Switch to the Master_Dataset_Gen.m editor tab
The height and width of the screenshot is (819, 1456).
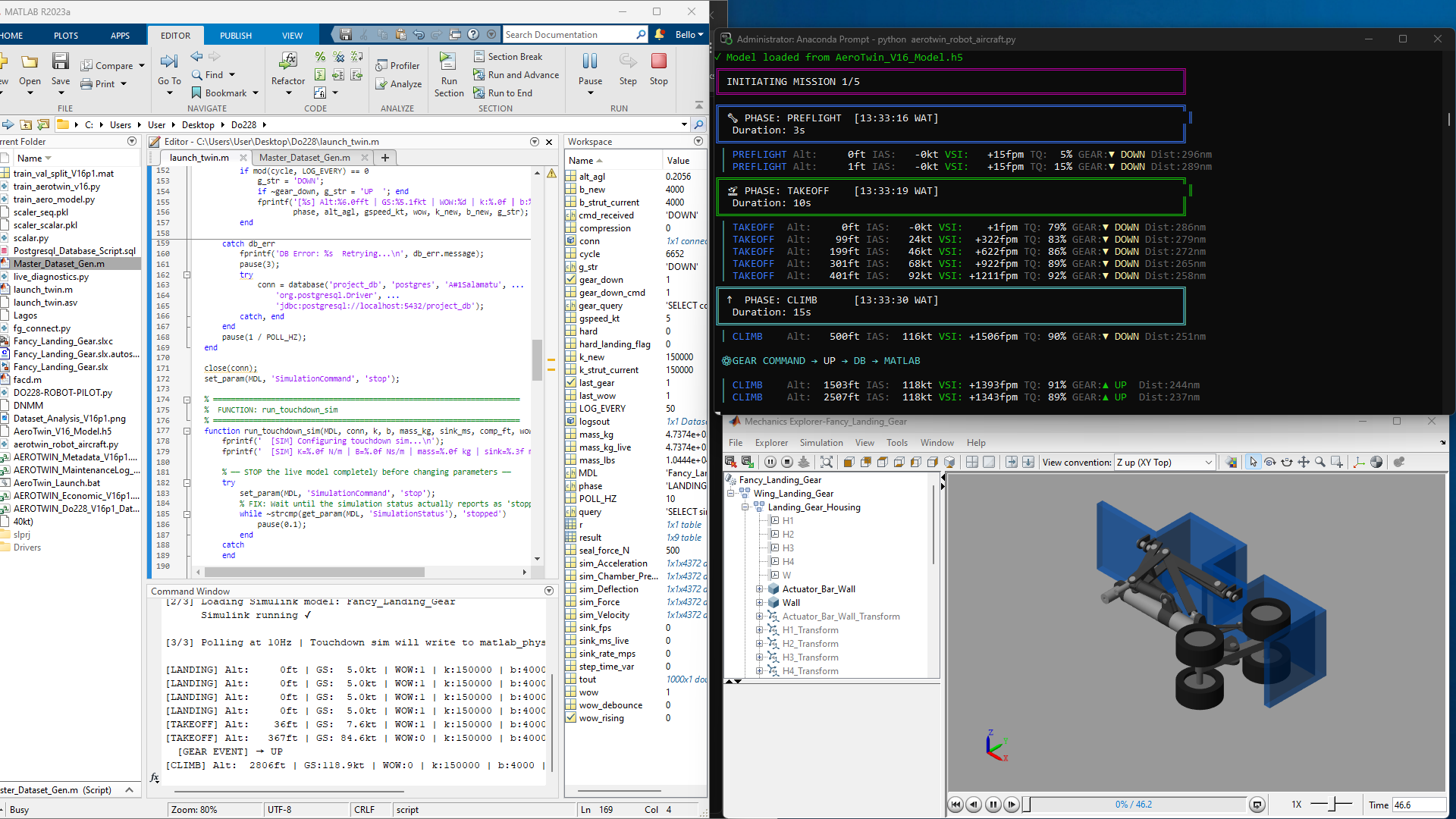coord(305,158)
